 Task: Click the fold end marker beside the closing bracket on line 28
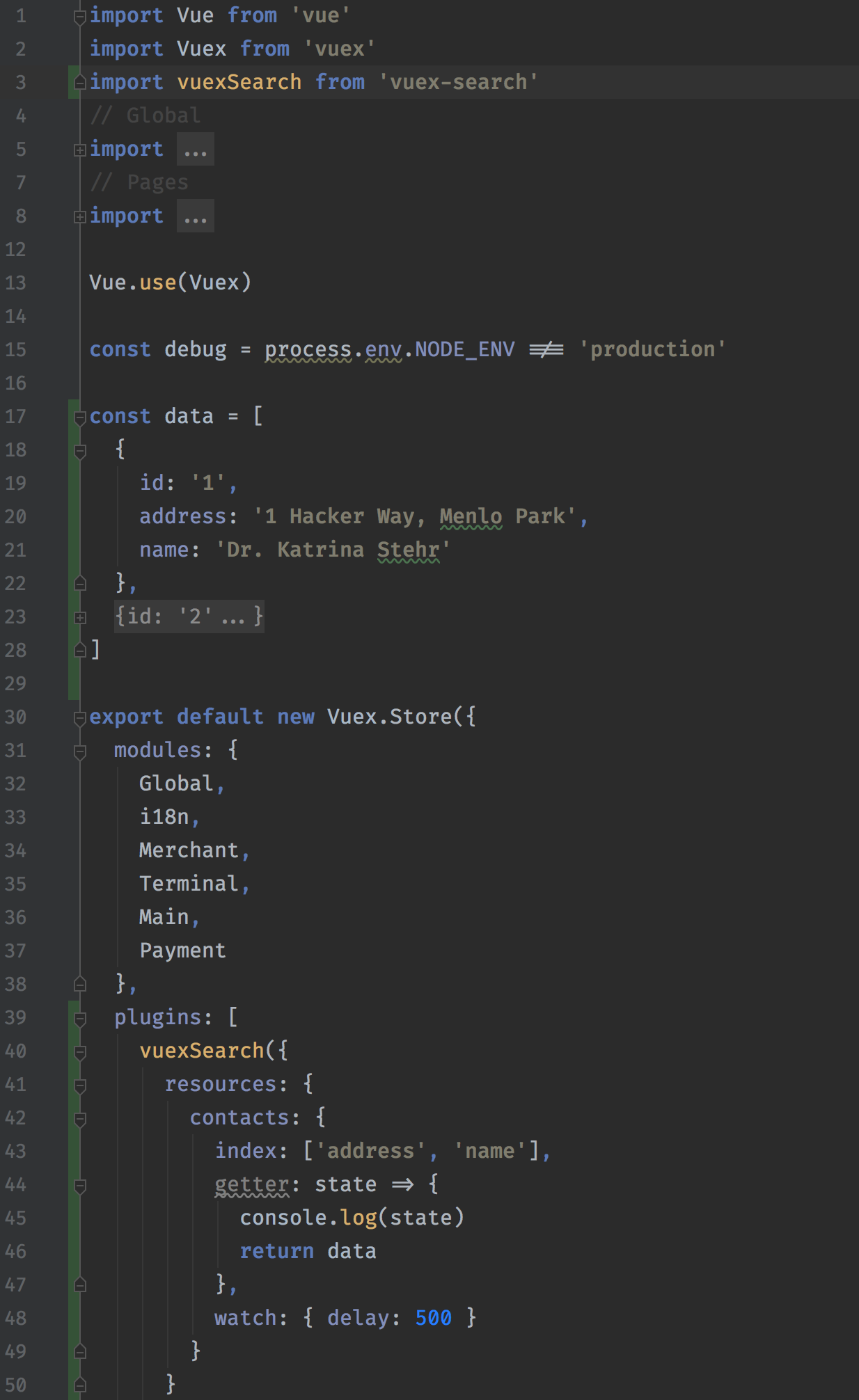[x=80, y=651]
